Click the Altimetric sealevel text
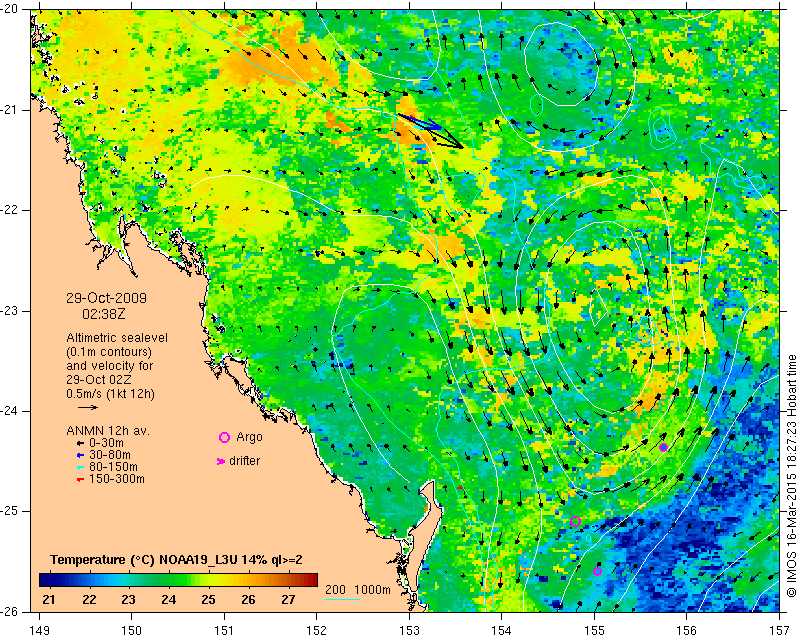This screenshot has width=800, height=640. pyautogui.click(x=117, y=338)
